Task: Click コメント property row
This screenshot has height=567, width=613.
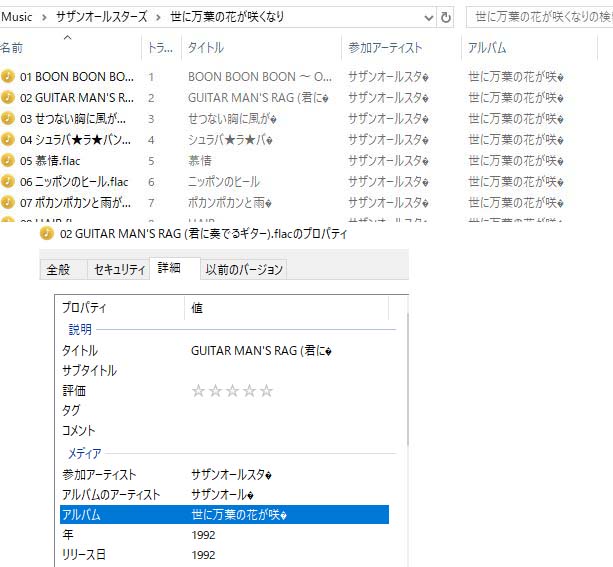Action: click(224, 431)
